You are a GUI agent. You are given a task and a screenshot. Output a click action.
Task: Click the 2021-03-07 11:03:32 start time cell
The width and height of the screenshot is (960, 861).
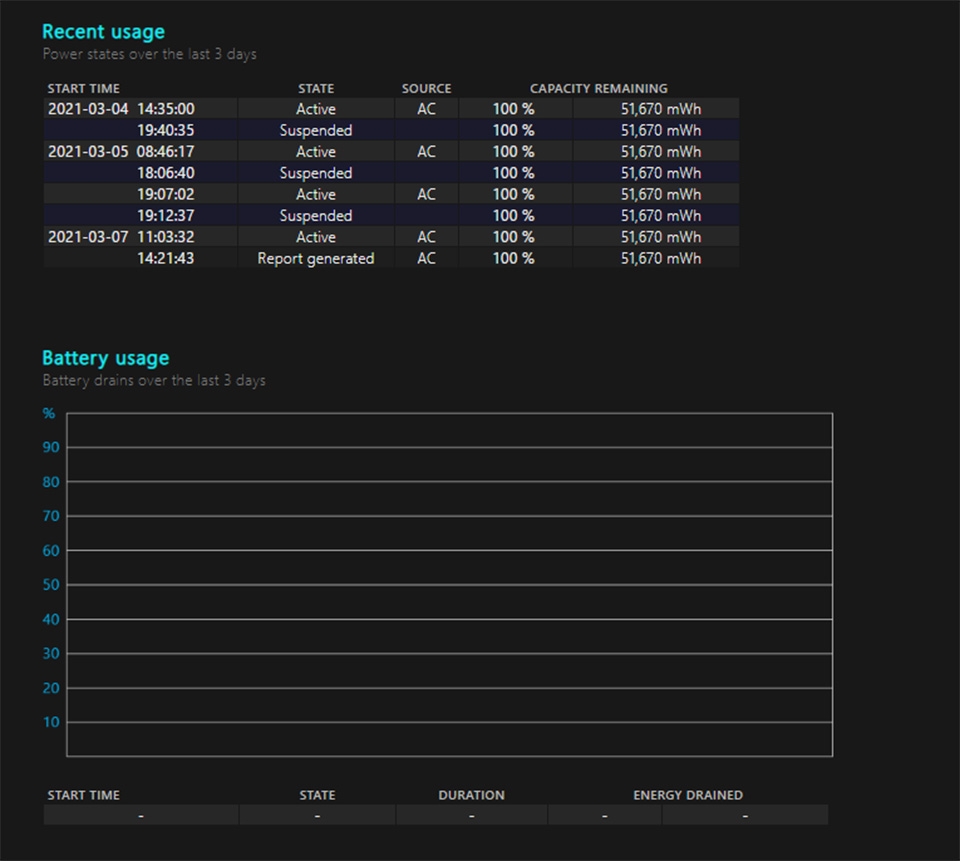click(121, 237)
